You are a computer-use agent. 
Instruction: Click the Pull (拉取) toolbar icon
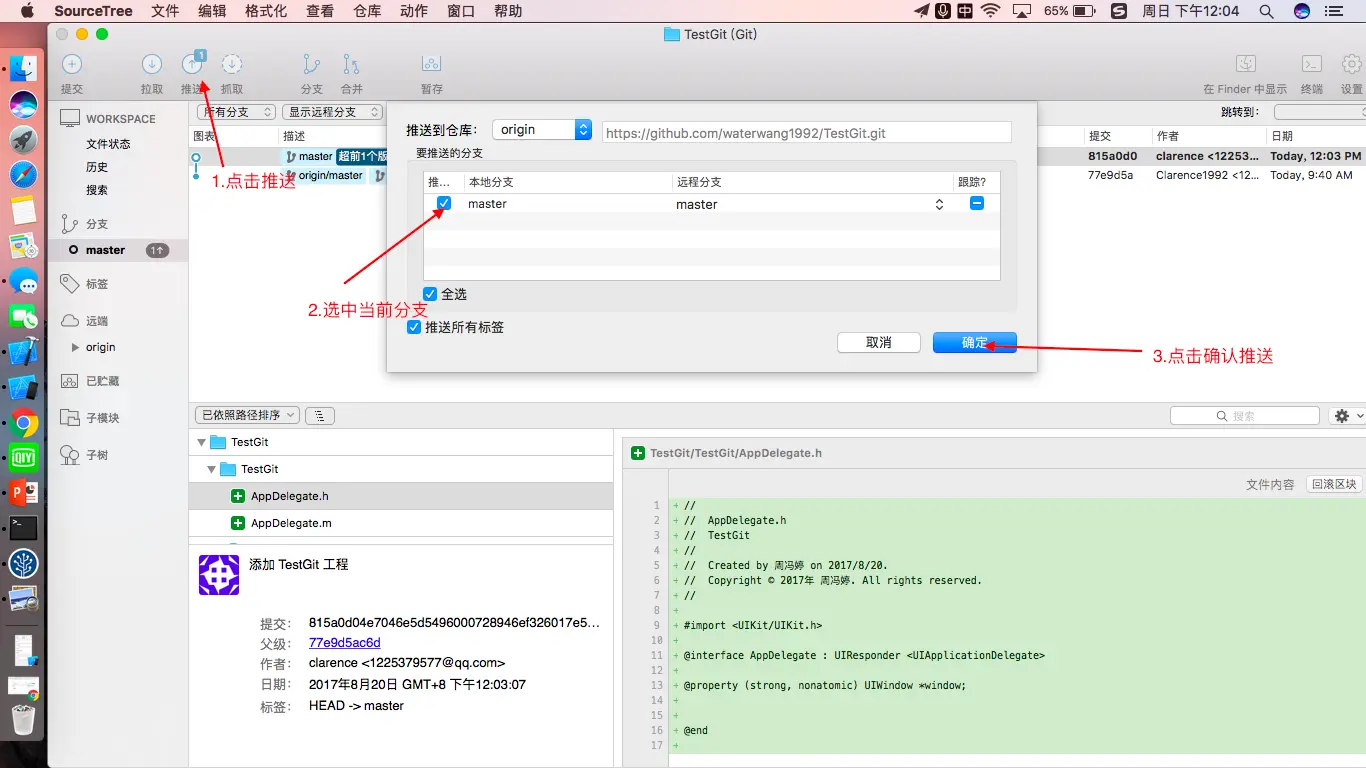click(x=152, y=65)
